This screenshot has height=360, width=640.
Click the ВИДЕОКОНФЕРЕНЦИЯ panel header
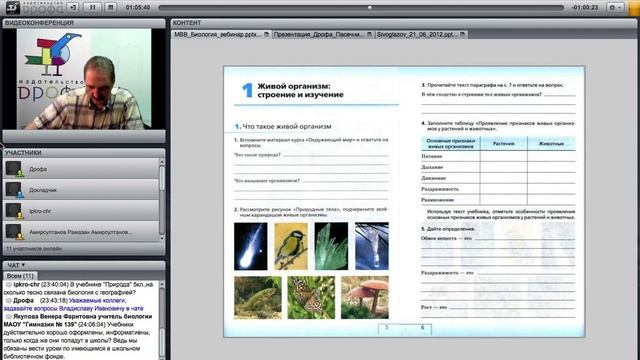coord(84,23)
